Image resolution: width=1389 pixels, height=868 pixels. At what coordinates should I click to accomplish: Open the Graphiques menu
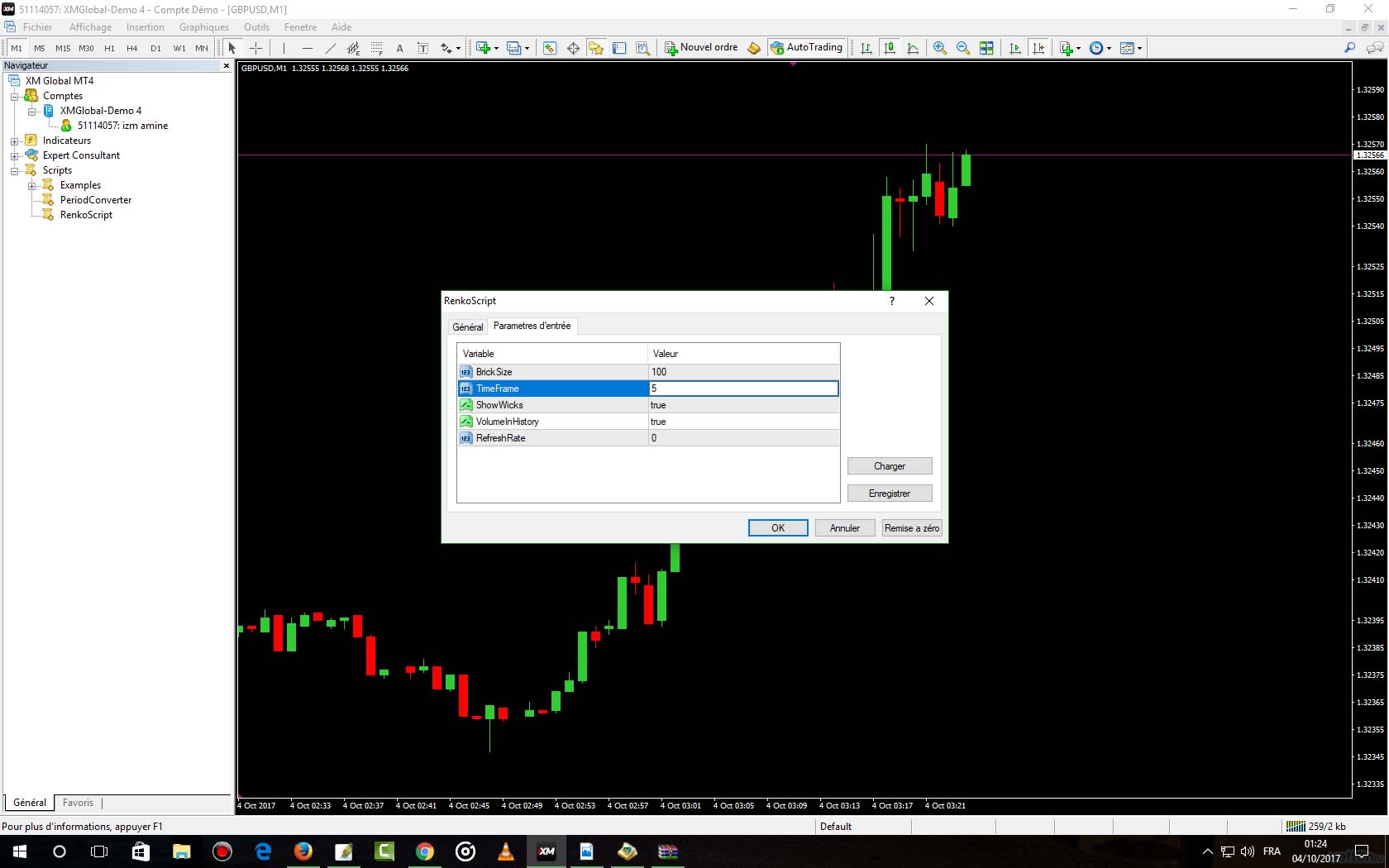(203, 27)
